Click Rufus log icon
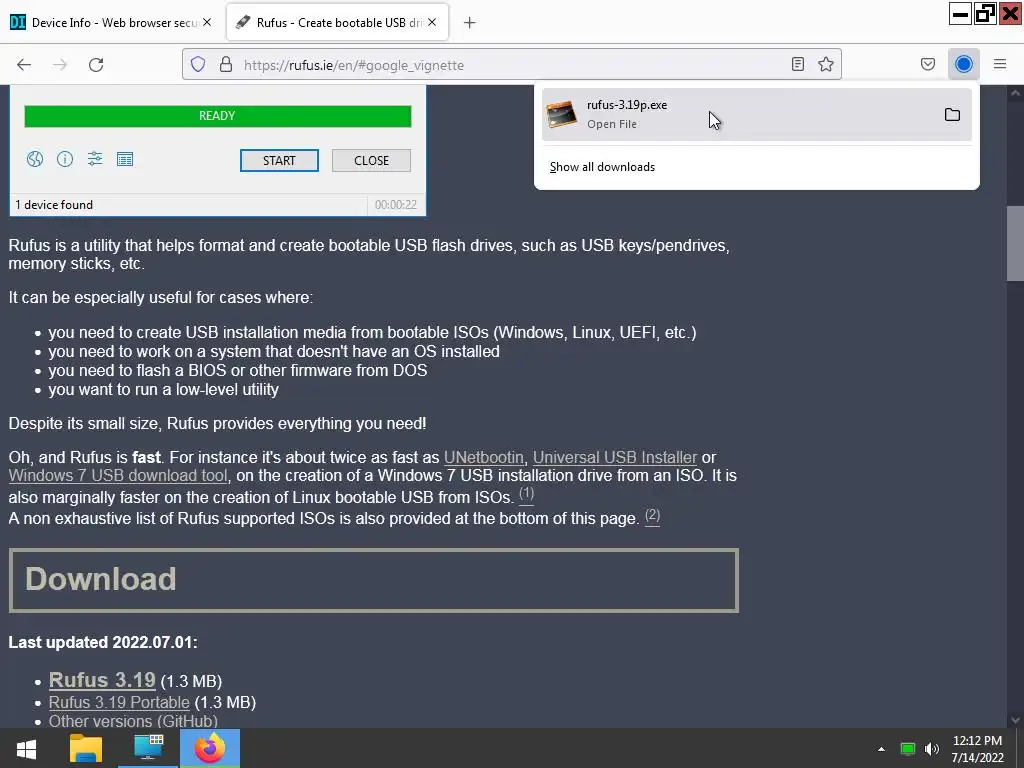This screenshot has width=1024, height=768. 125,159
